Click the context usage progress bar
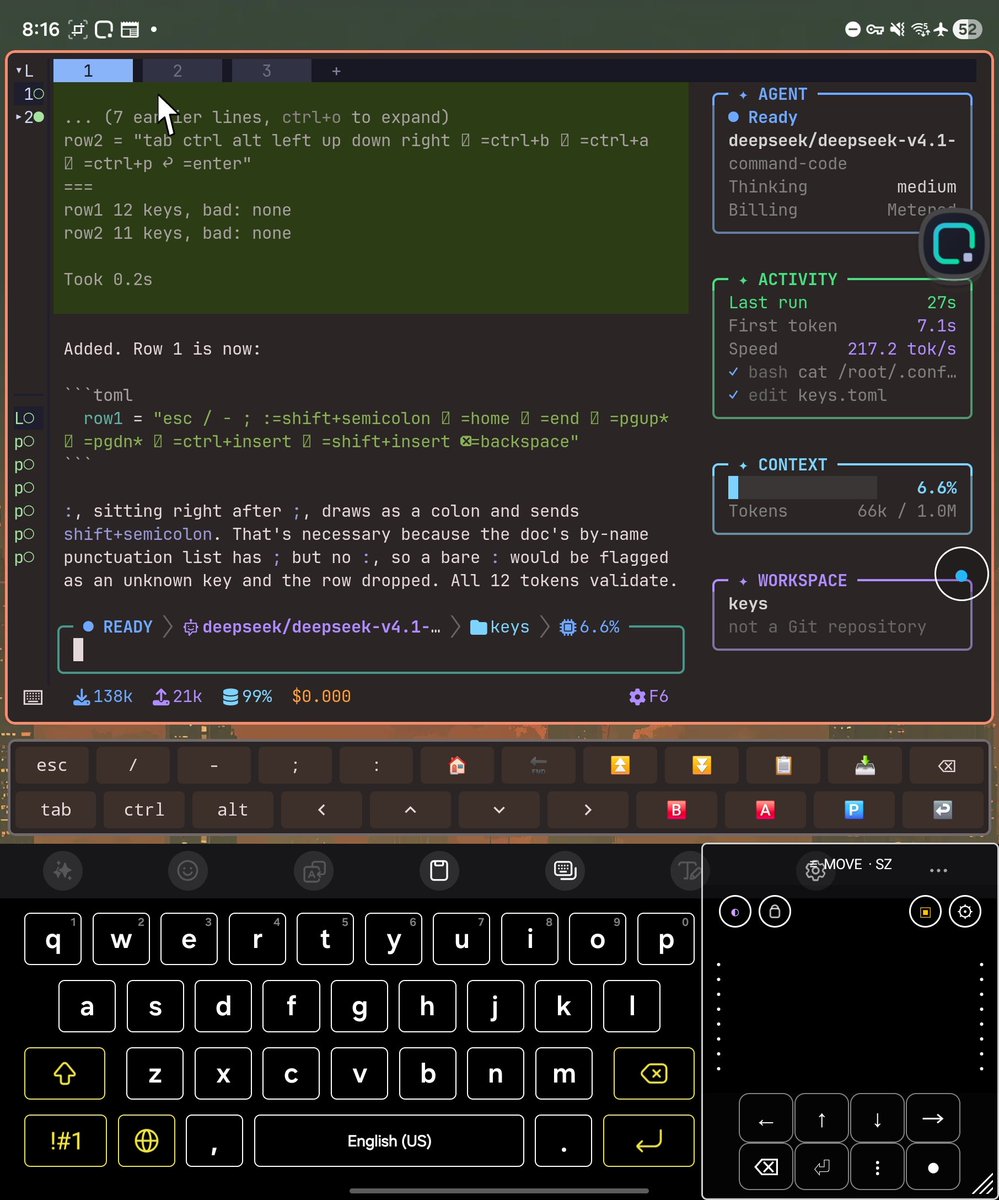This screenshot has width=999, height=1200. tap(802, 488)
